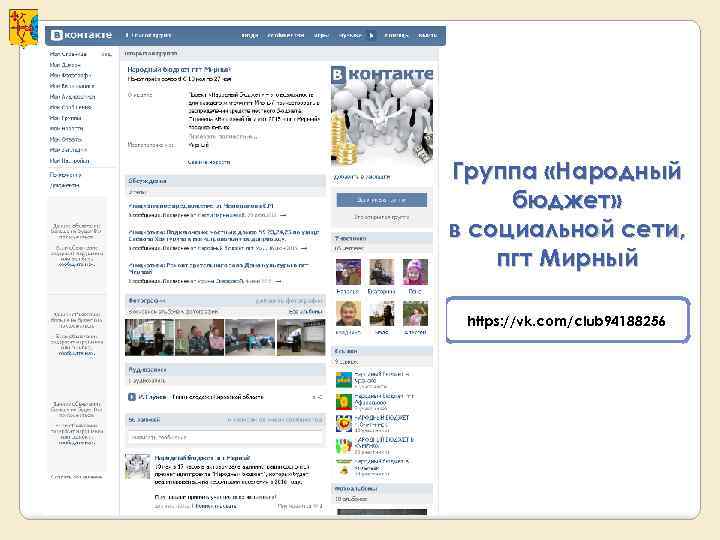Viewport: 720px width, 540px height.
Task: Click the 'Свежие новости' link
Action: click(x=209, y=162)
